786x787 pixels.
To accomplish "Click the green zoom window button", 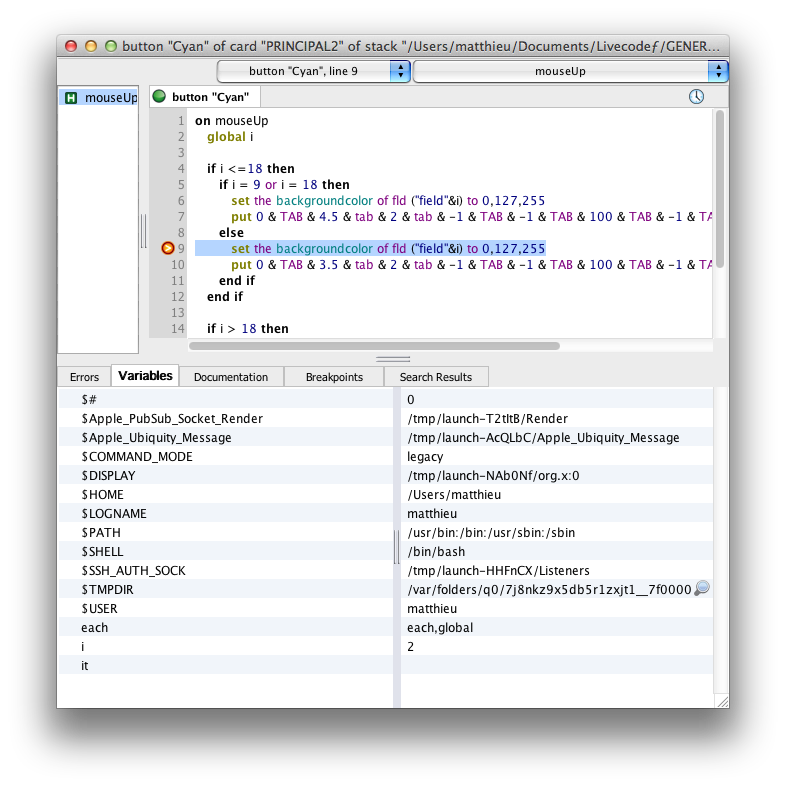I will click(110, 46).
